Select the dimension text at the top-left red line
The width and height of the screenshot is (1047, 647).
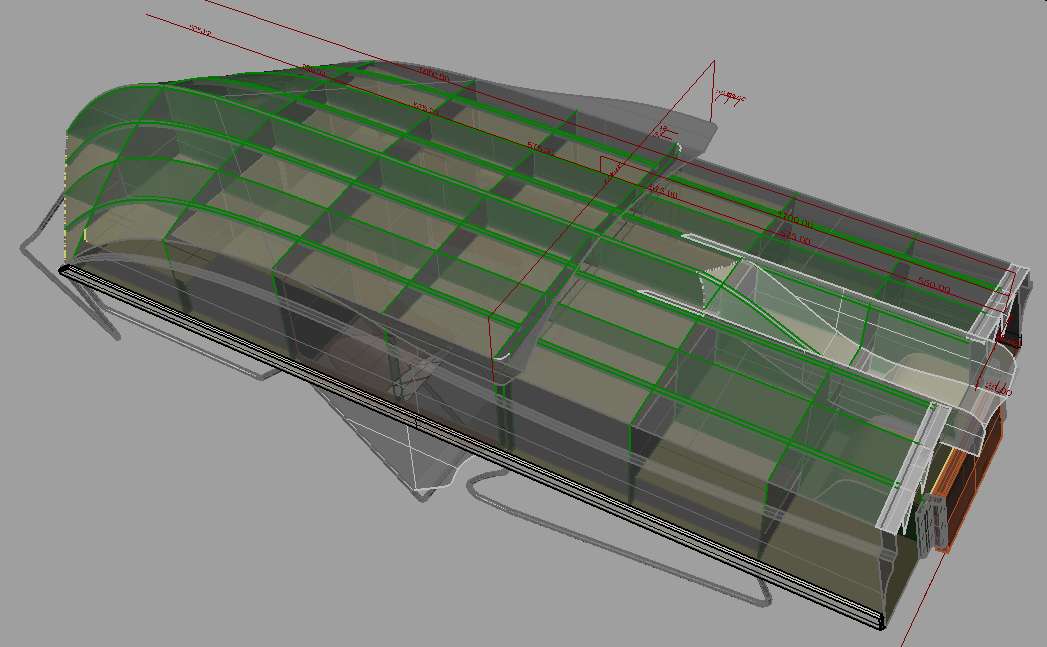pos(200,32)
